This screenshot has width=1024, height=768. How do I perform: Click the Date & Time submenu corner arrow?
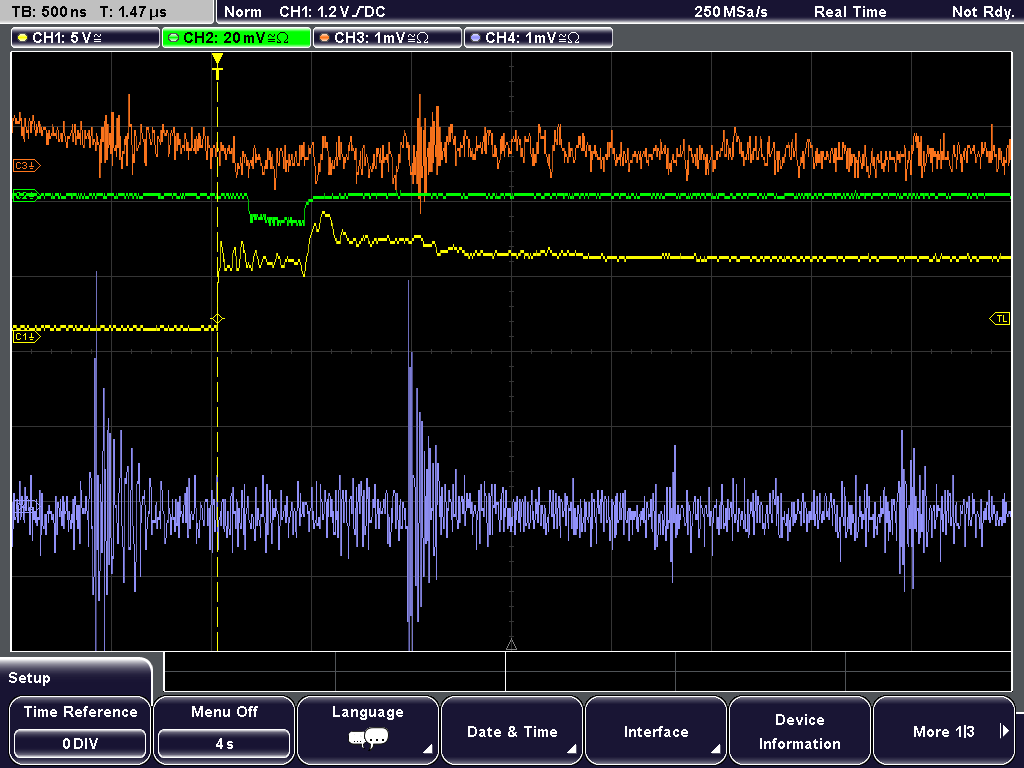click(x=571, y=749)
